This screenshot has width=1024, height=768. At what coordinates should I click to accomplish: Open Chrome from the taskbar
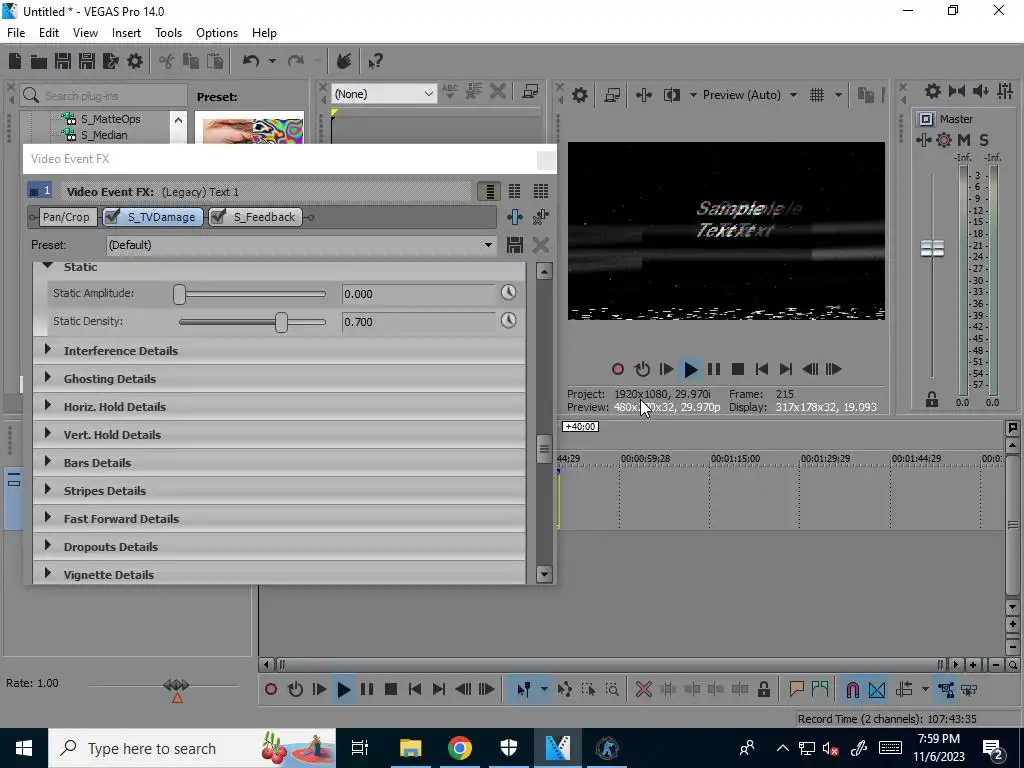pos(460,748)
